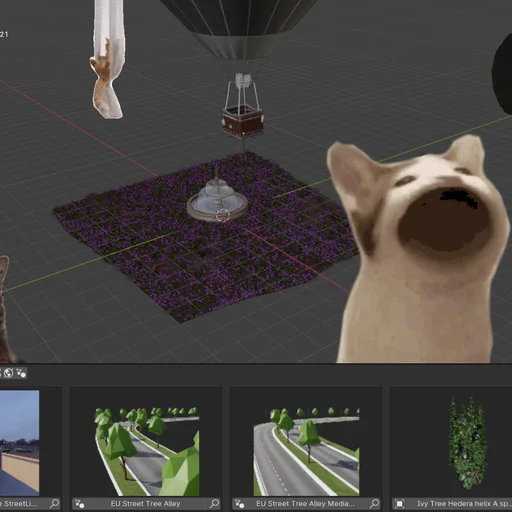Select the hanging stretched cat image object
Image resolution: width=512 pixels, height=512 pixels.
[108, 59]
